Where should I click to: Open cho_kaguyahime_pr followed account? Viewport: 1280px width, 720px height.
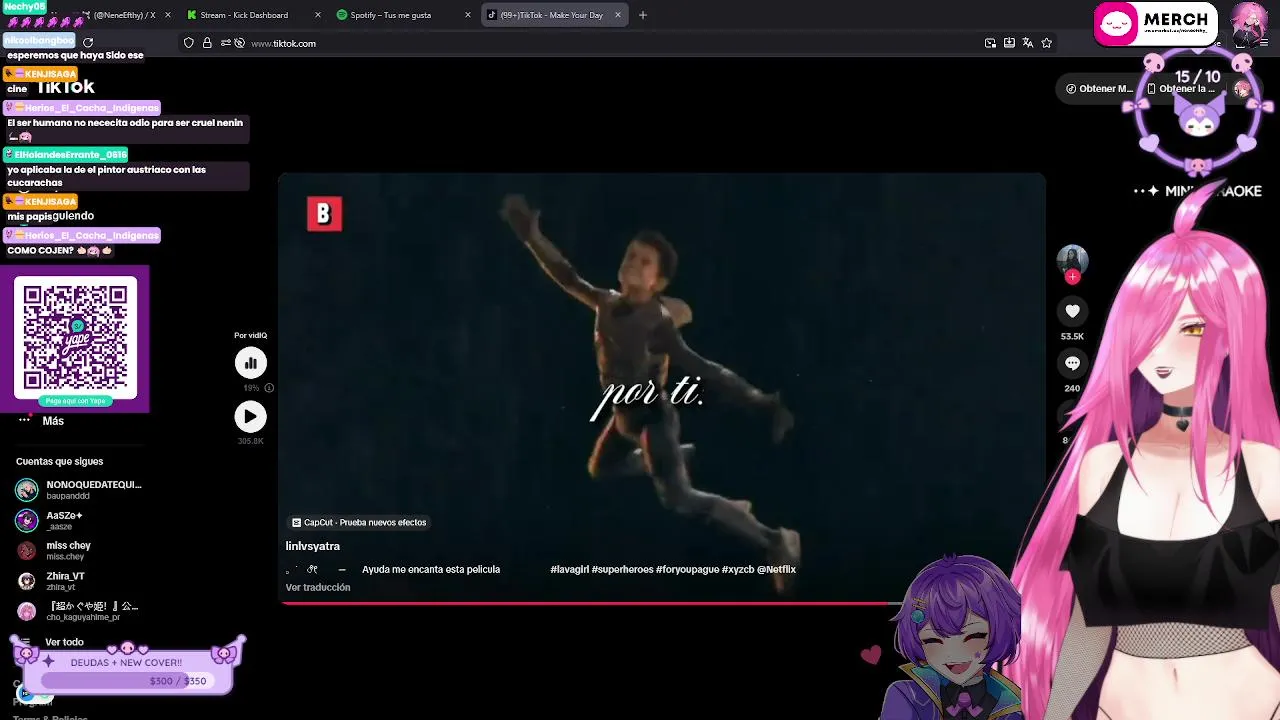coord(77,611)
